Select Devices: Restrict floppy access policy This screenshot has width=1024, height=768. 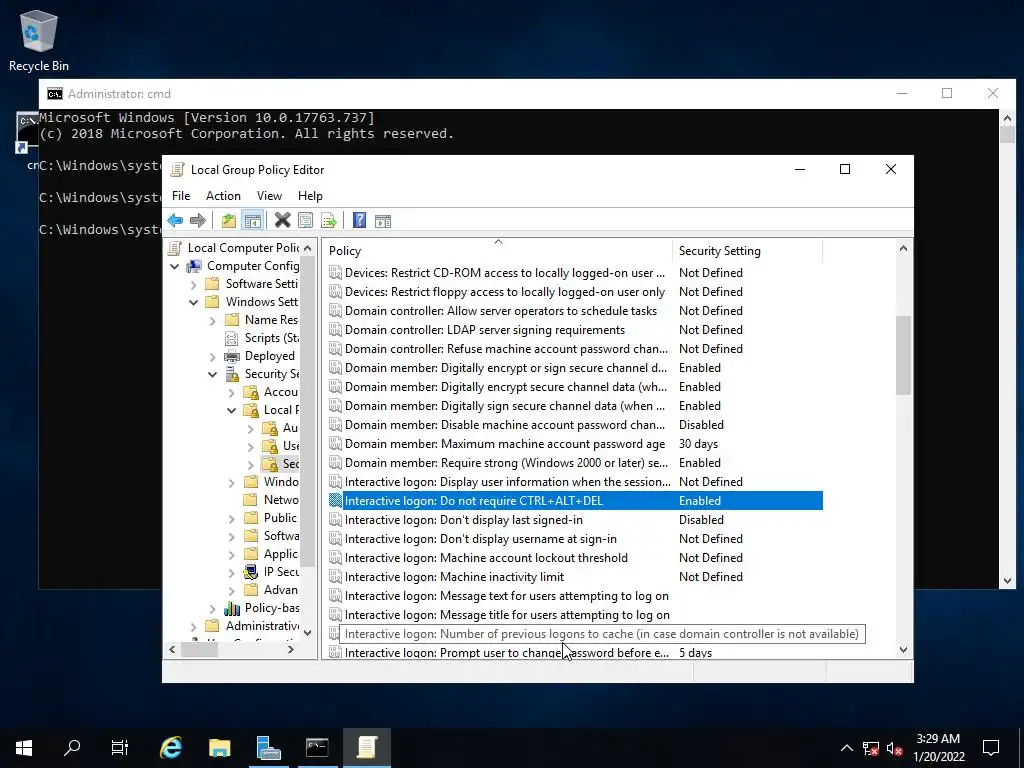click(575, 292)
